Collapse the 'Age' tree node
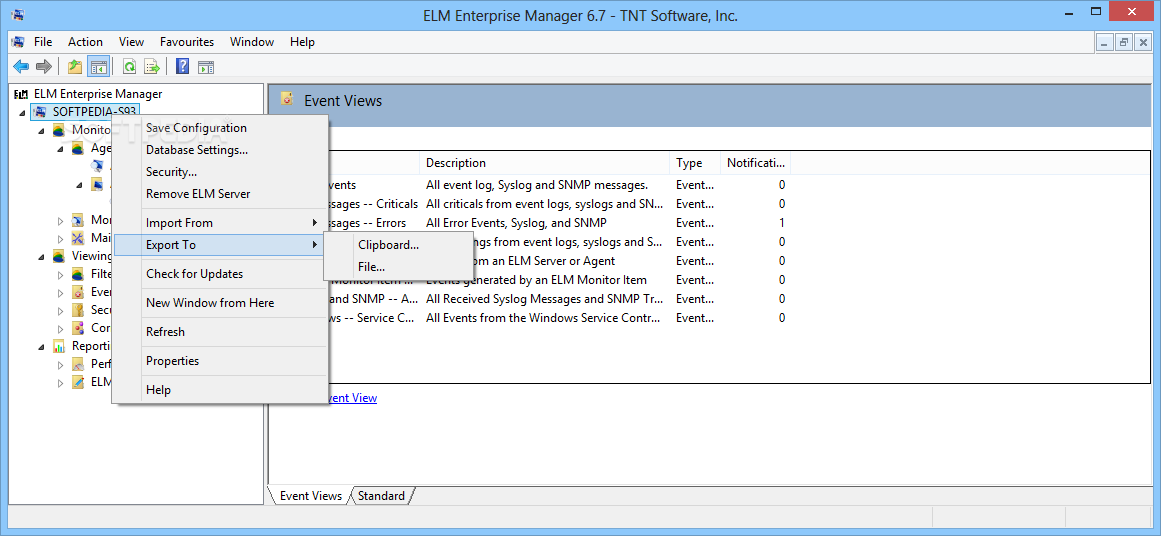 (60, 148)
